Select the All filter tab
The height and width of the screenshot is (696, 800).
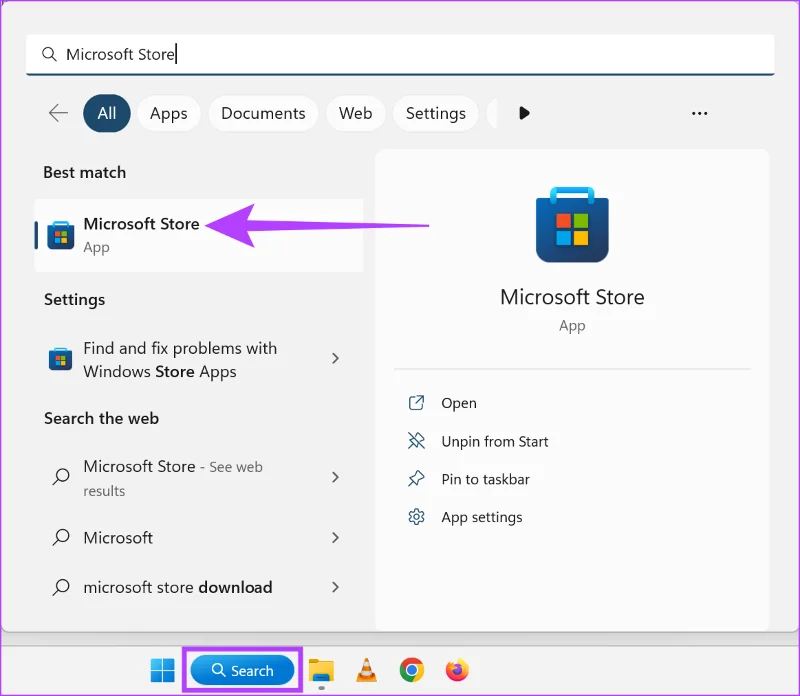tap(107, 113)
